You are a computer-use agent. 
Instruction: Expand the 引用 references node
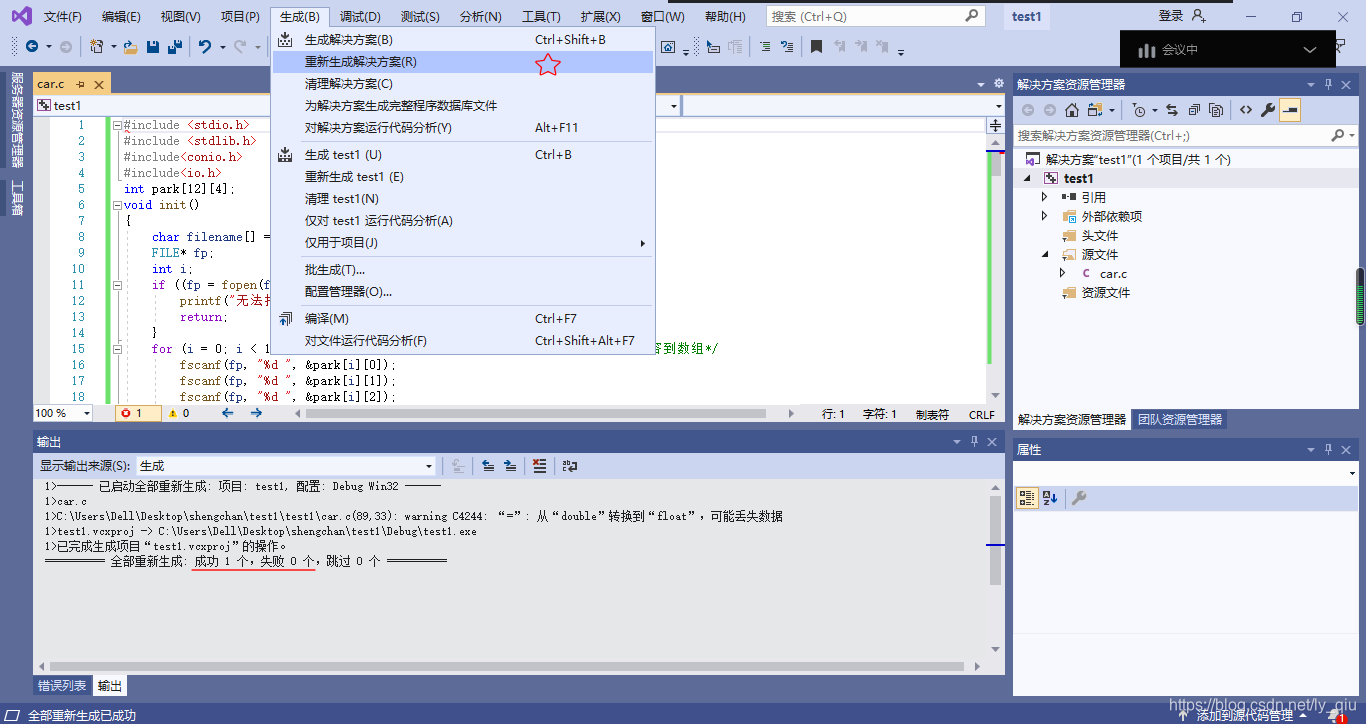coord(1045,197)
